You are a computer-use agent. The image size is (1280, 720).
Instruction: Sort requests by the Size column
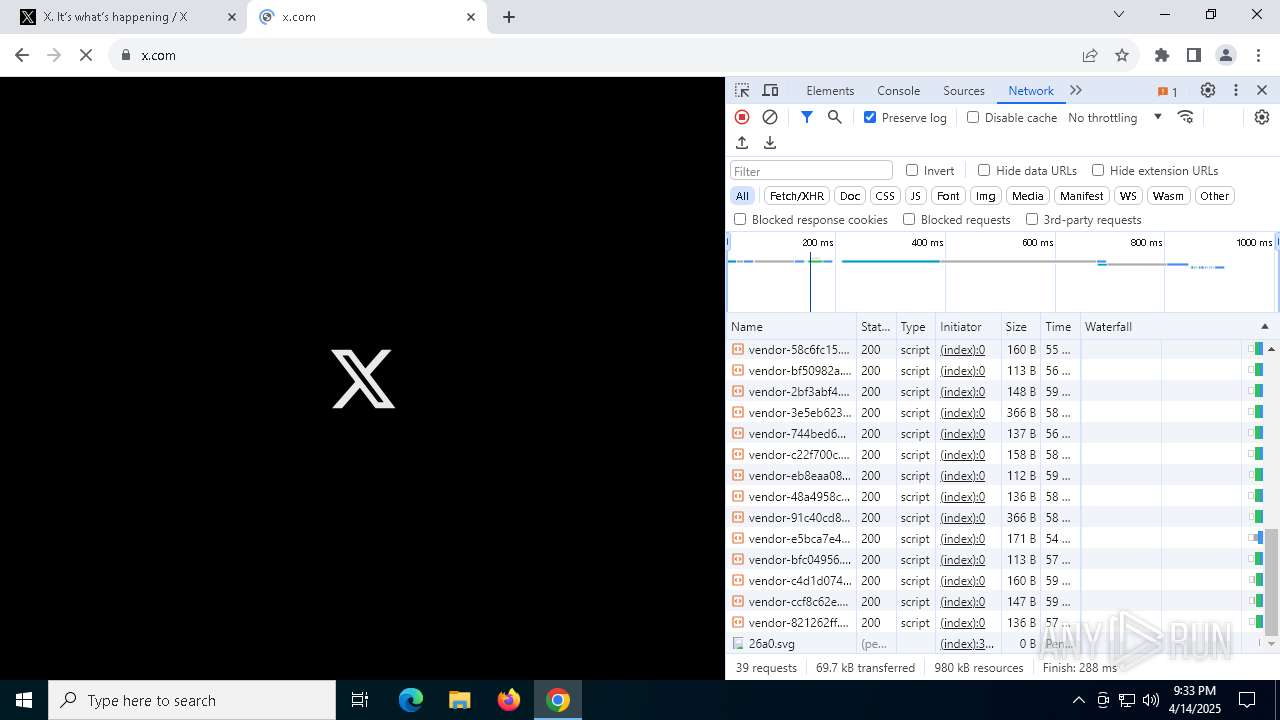click(x=1019, y=327)
